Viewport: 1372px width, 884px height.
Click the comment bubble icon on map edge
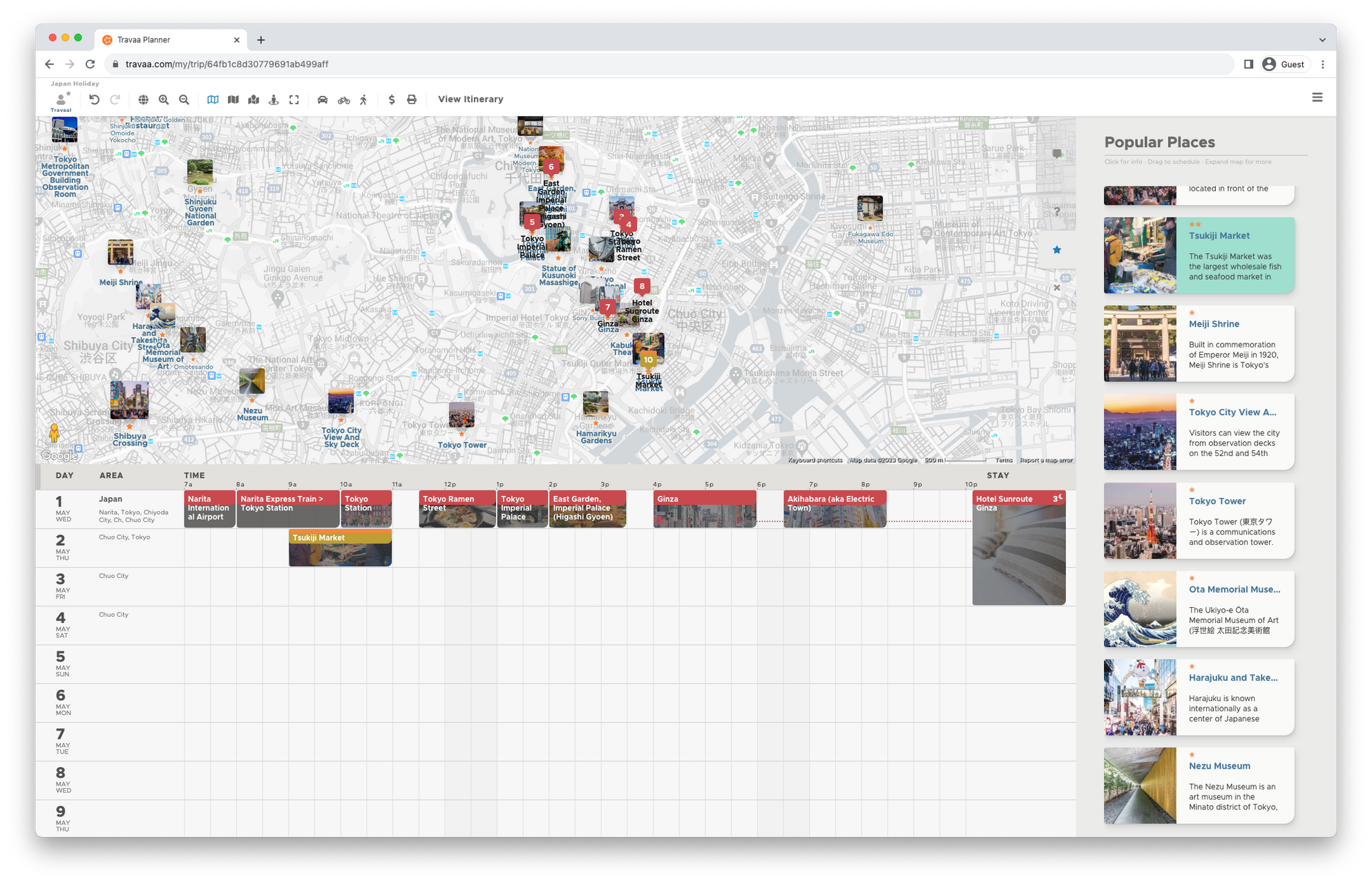point(1057,153)
